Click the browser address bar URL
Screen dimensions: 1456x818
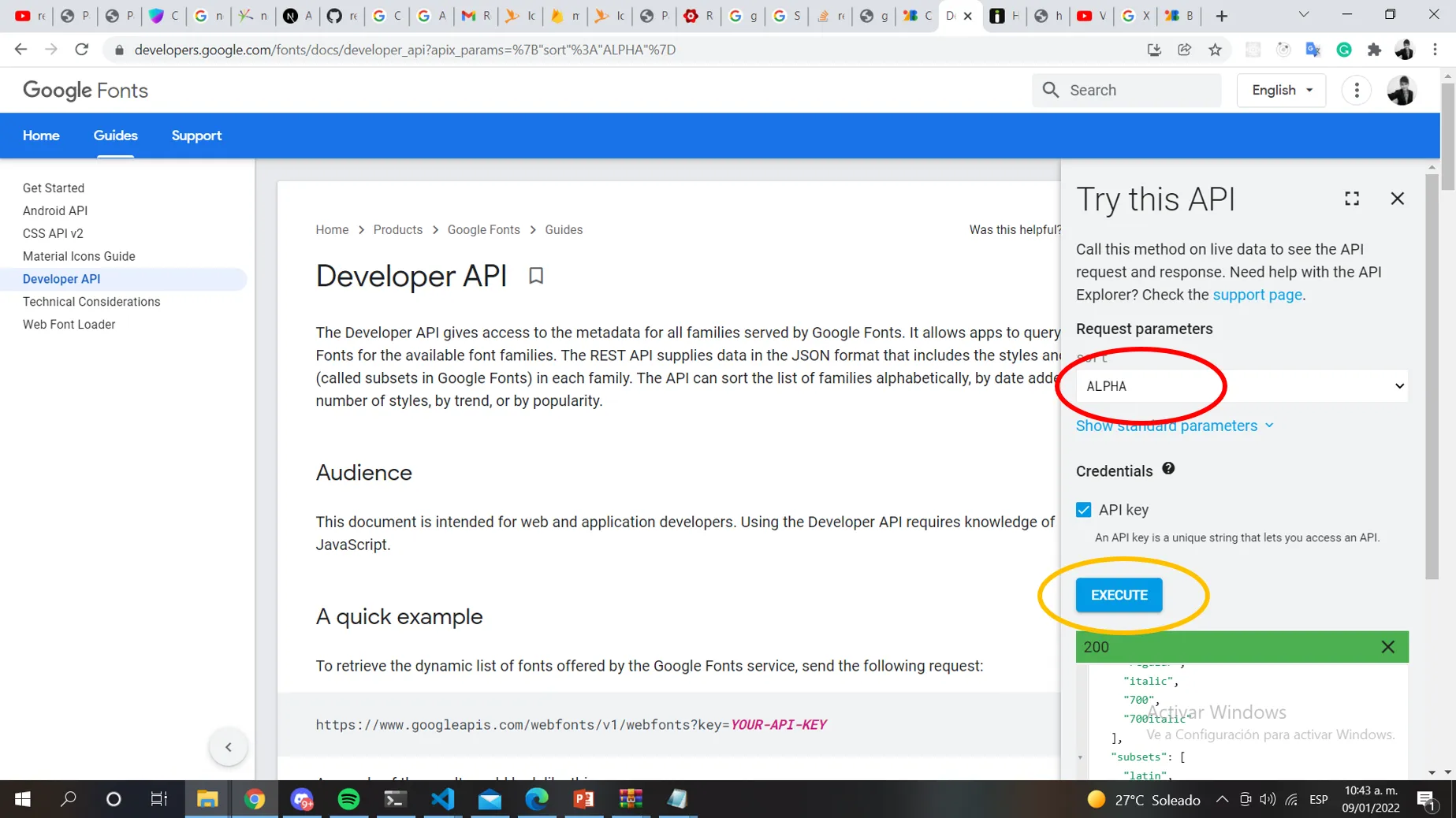[x=404, y=50]
